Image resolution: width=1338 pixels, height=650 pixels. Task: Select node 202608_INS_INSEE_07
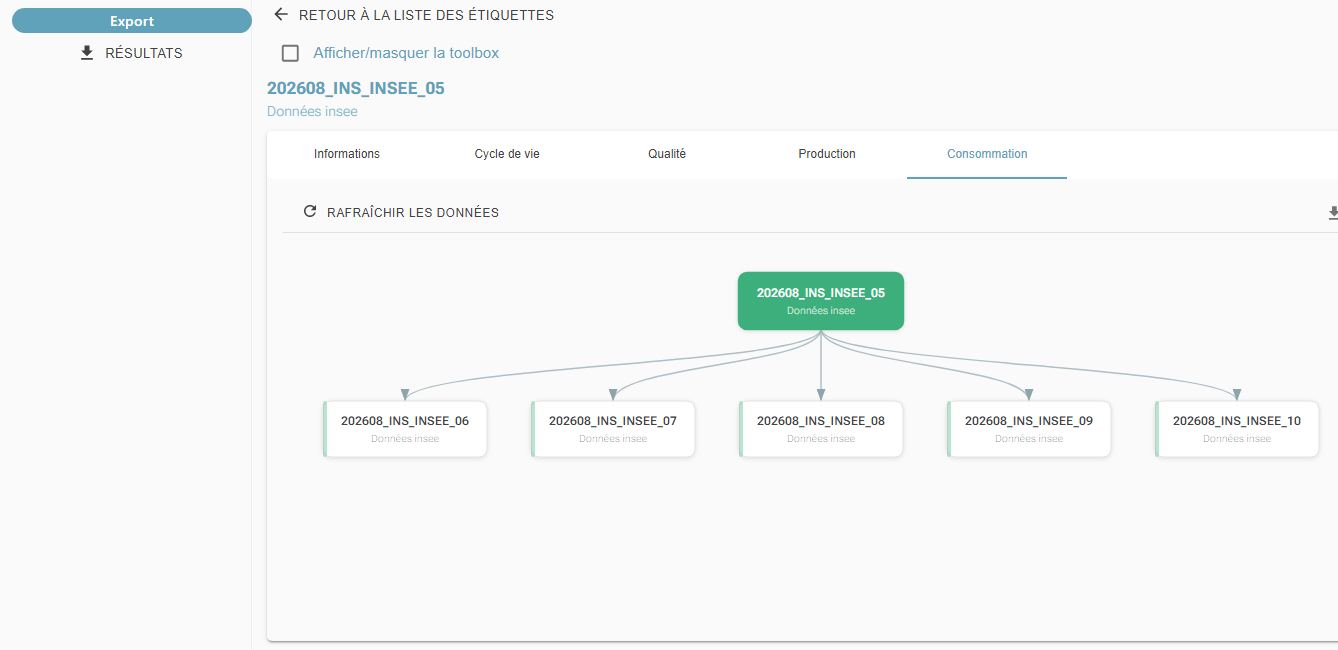tap(613, 429)
